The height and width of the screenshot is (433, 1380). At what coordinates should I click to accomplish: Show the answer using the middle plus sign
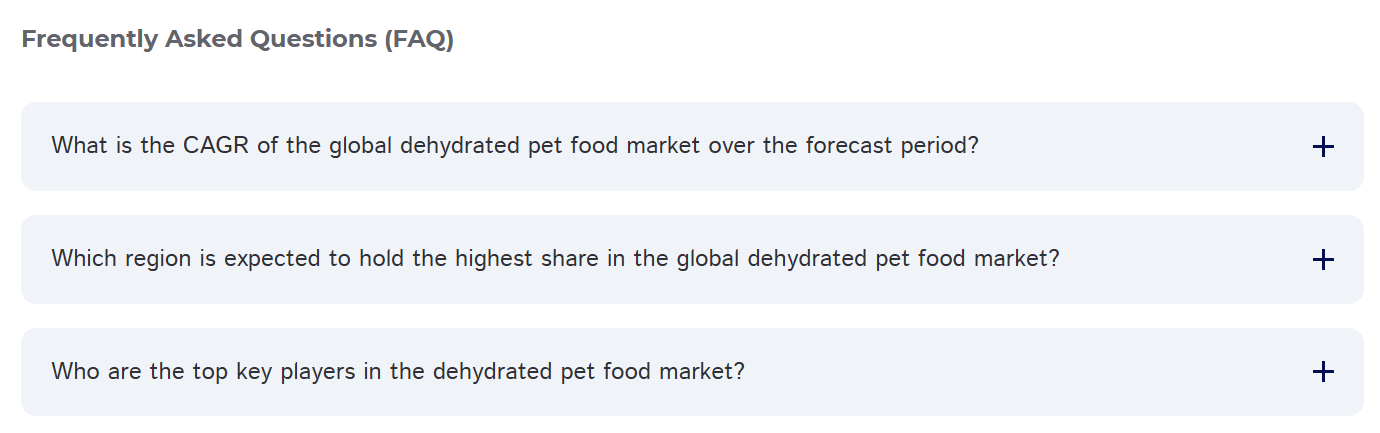tap(1322, 260)
